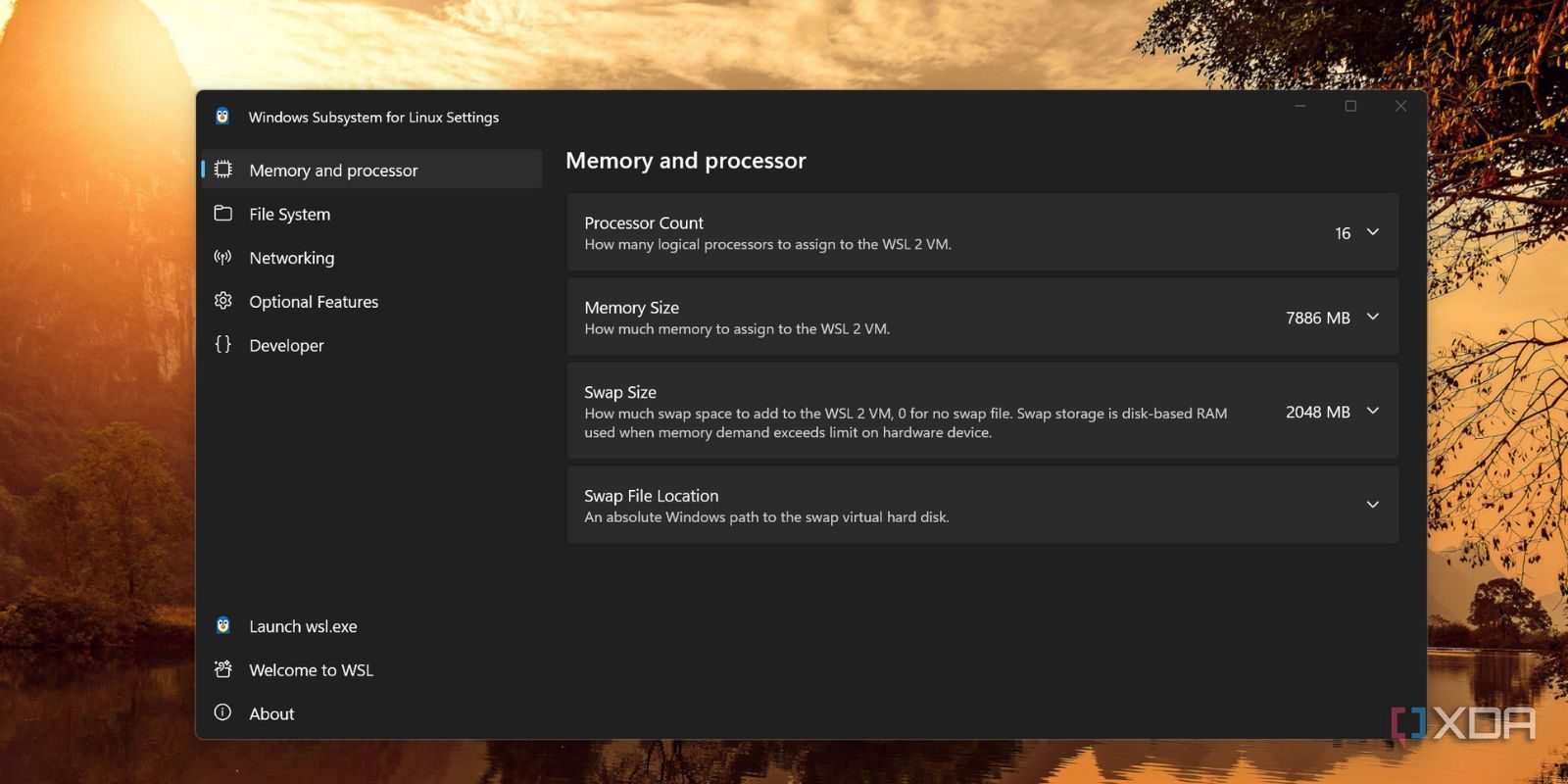Click the Swap Size value 2048 MB
Viewport: 1568px width, 784px height.
click(x=1318, y=412)
